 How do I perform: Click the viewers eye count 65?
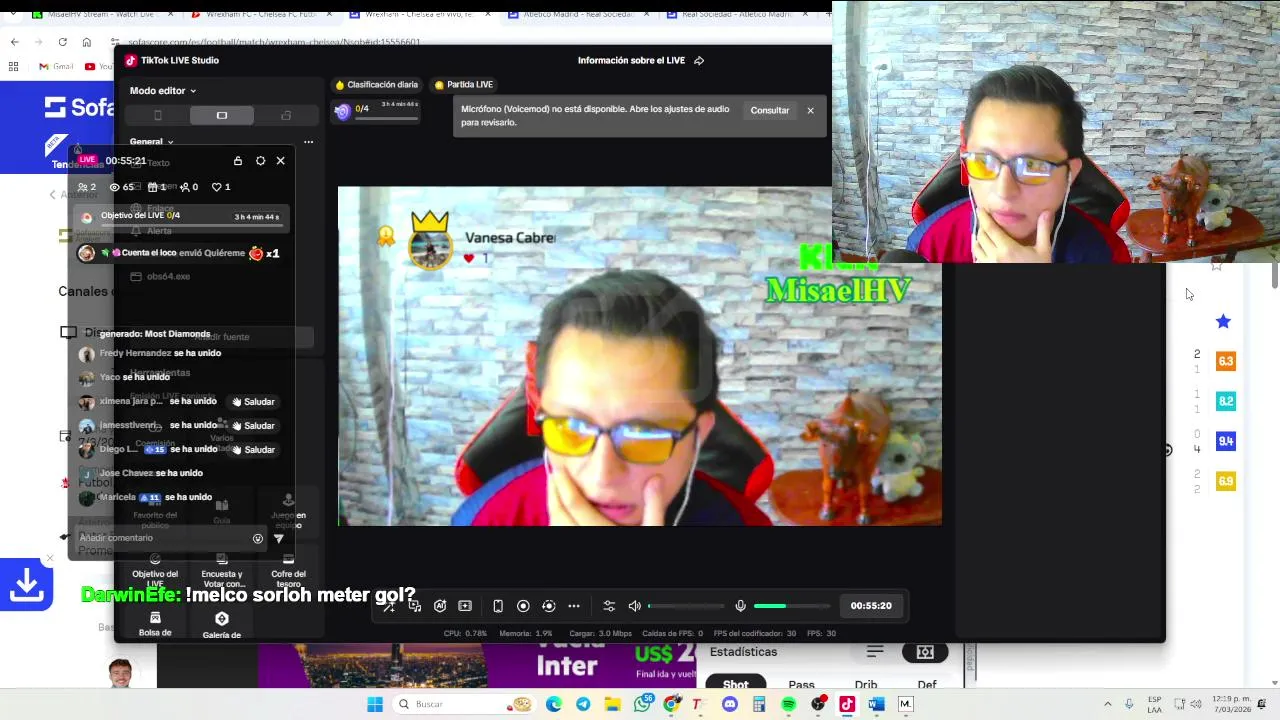121,187
